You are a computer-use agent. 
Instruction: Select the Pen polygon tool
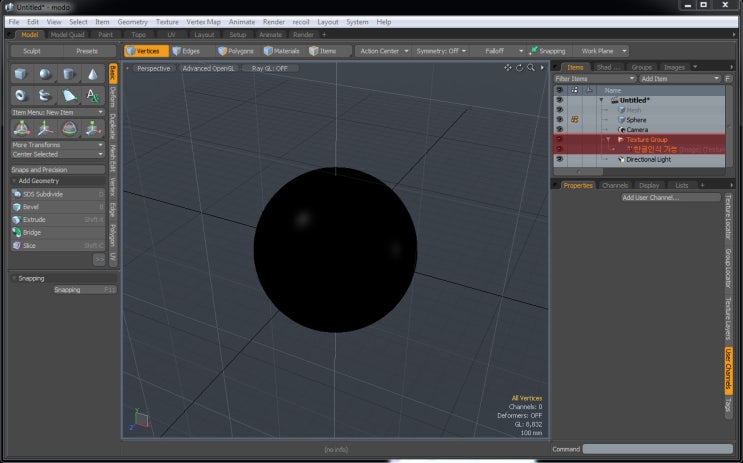69,95
